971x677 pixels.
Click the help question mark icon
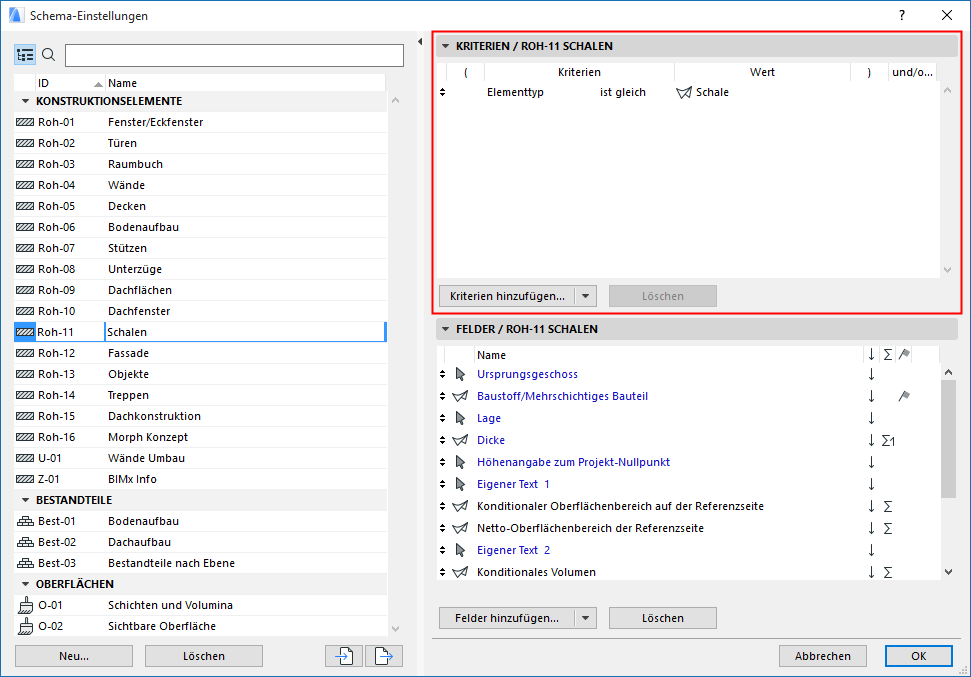pos(902,15)
